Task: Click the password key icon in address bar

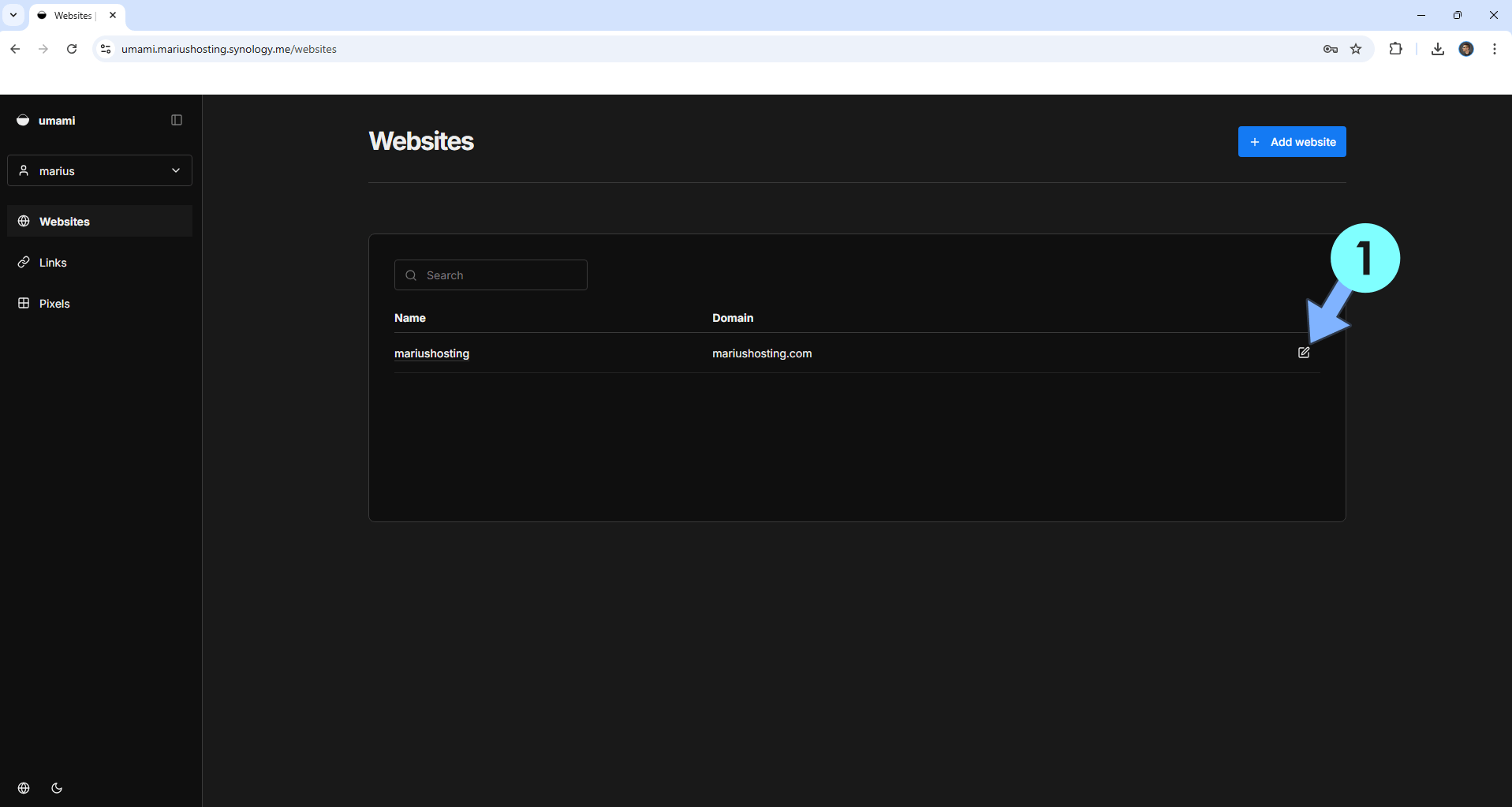Action: point(1330,49)
